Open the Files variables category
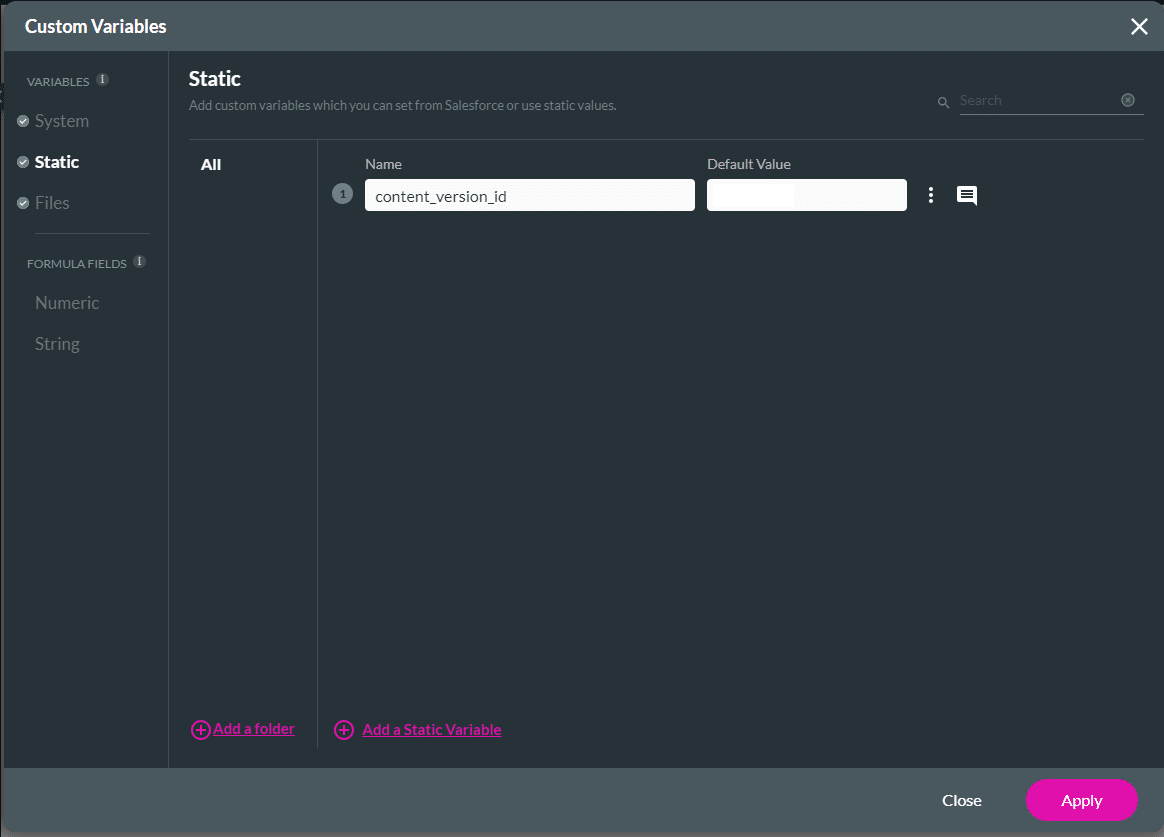The height and width of the screenshot is (837, 1164). tap(52, 203)
